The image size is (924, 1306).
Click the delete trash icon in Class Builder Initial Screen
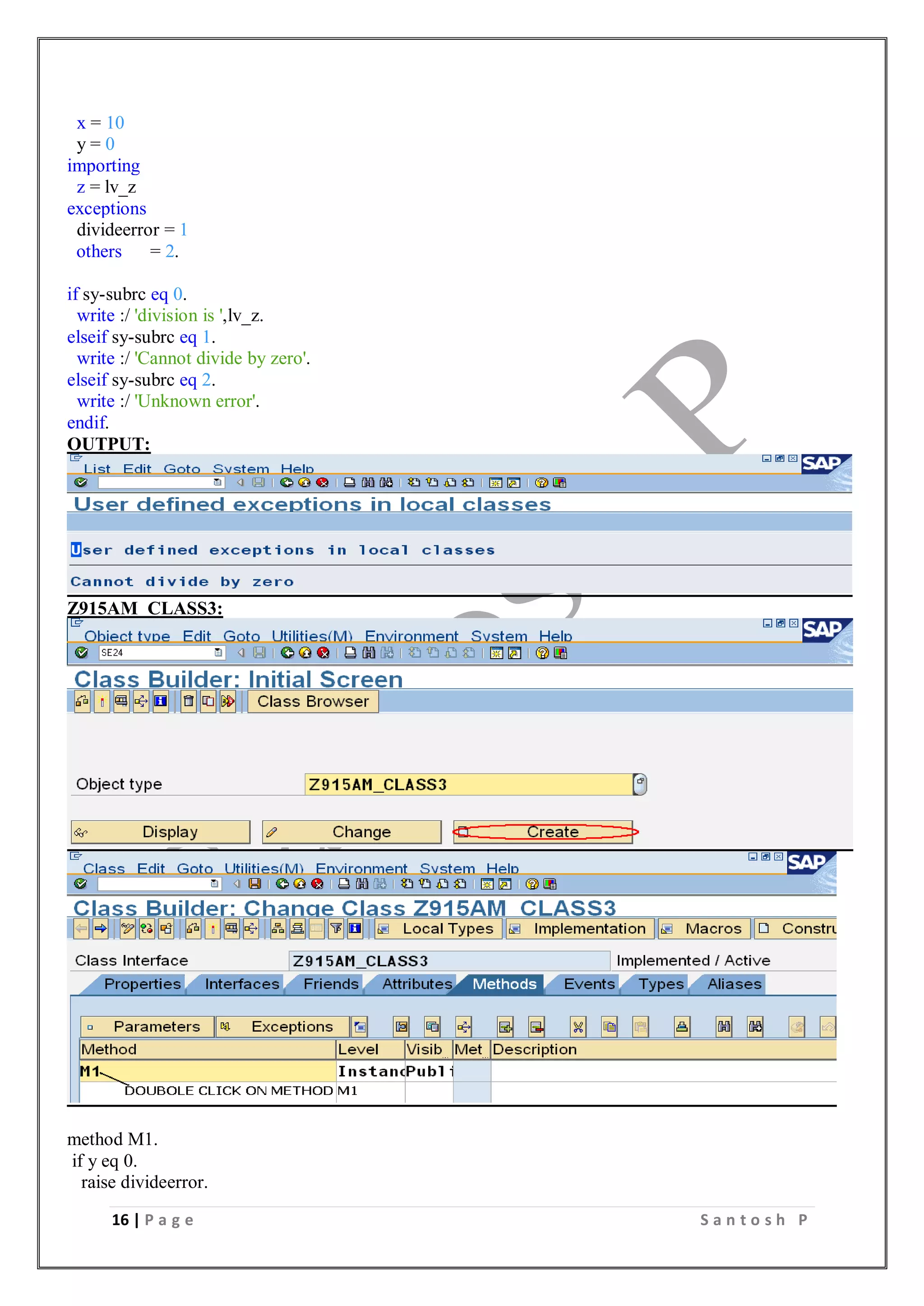188,701
